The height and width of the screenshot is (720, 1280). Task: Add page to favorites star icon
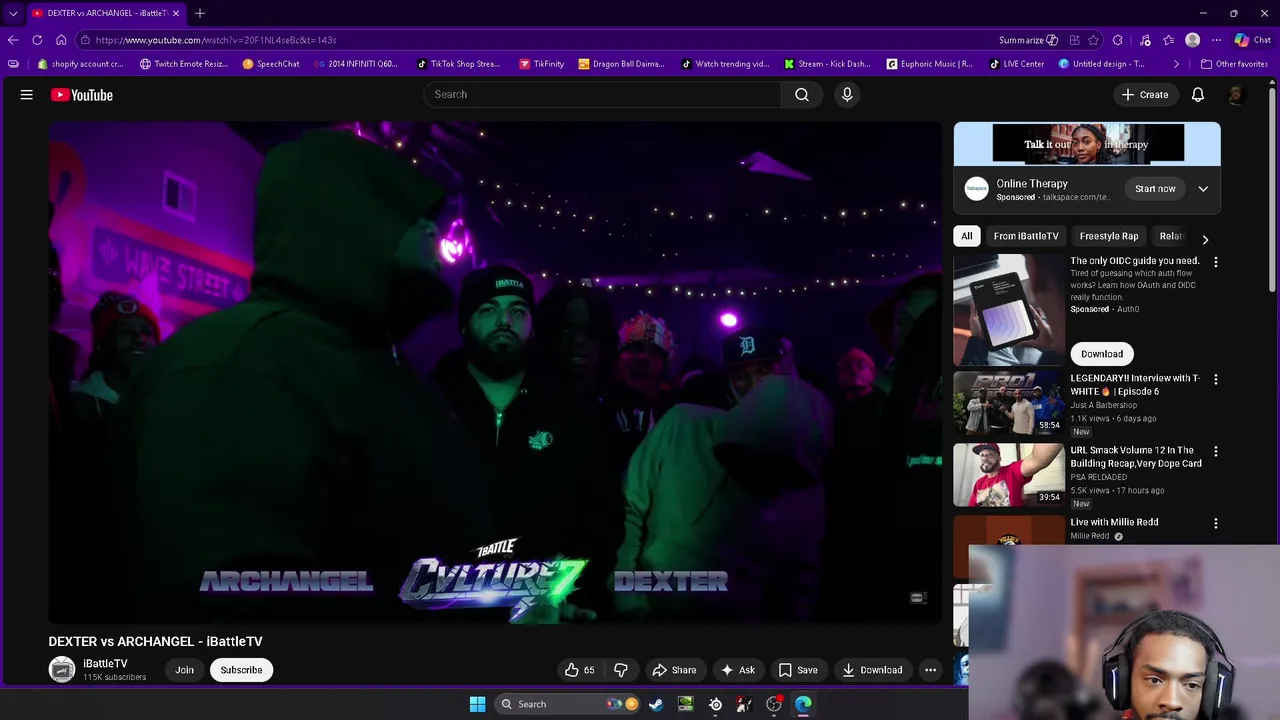point(1093,40)
